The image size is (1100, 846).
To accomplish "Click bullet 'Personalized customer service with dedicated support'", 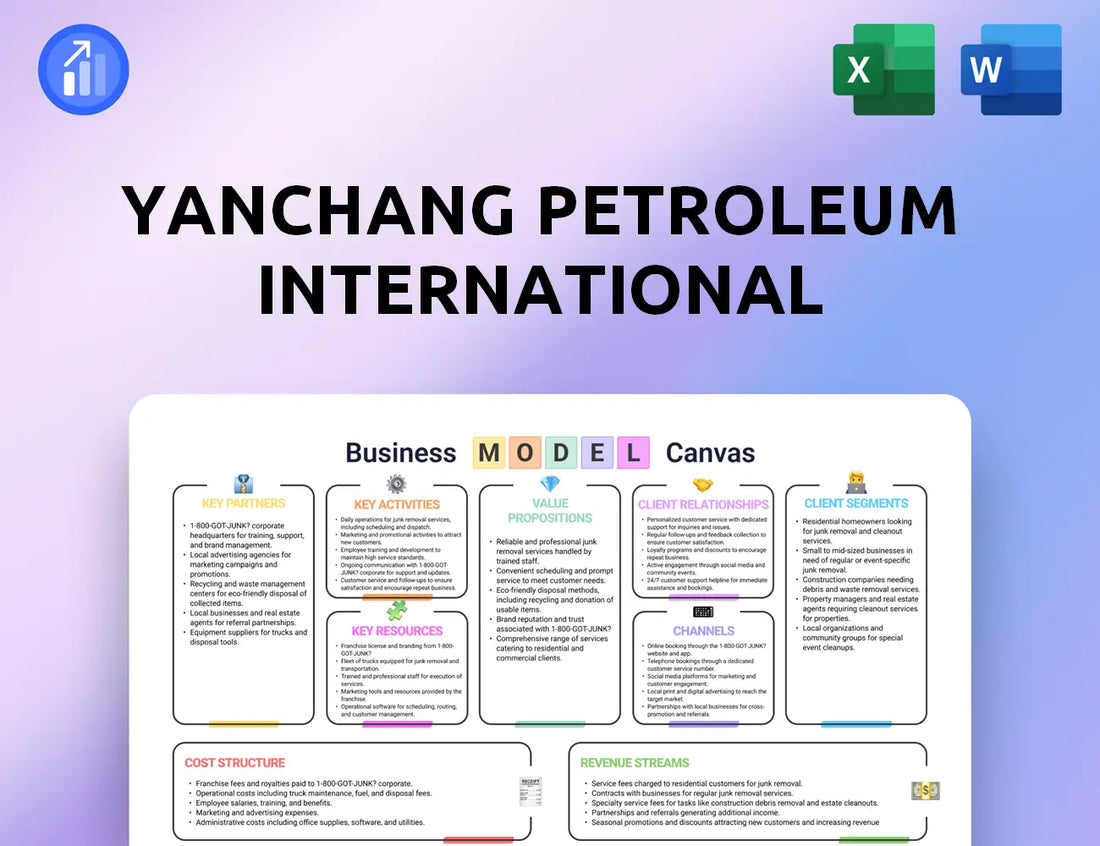I will (705, 523).
